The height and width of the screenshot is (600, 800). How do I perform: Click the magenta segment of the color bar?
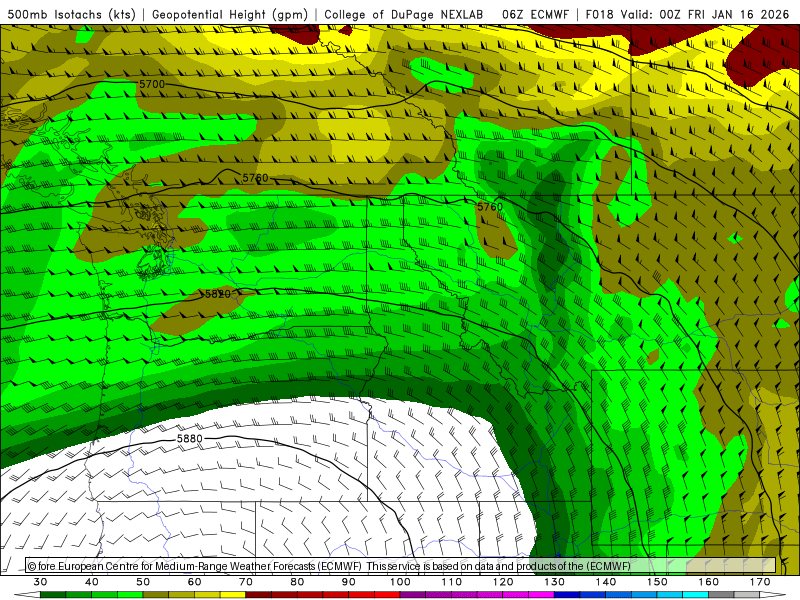tap(541, 595)
